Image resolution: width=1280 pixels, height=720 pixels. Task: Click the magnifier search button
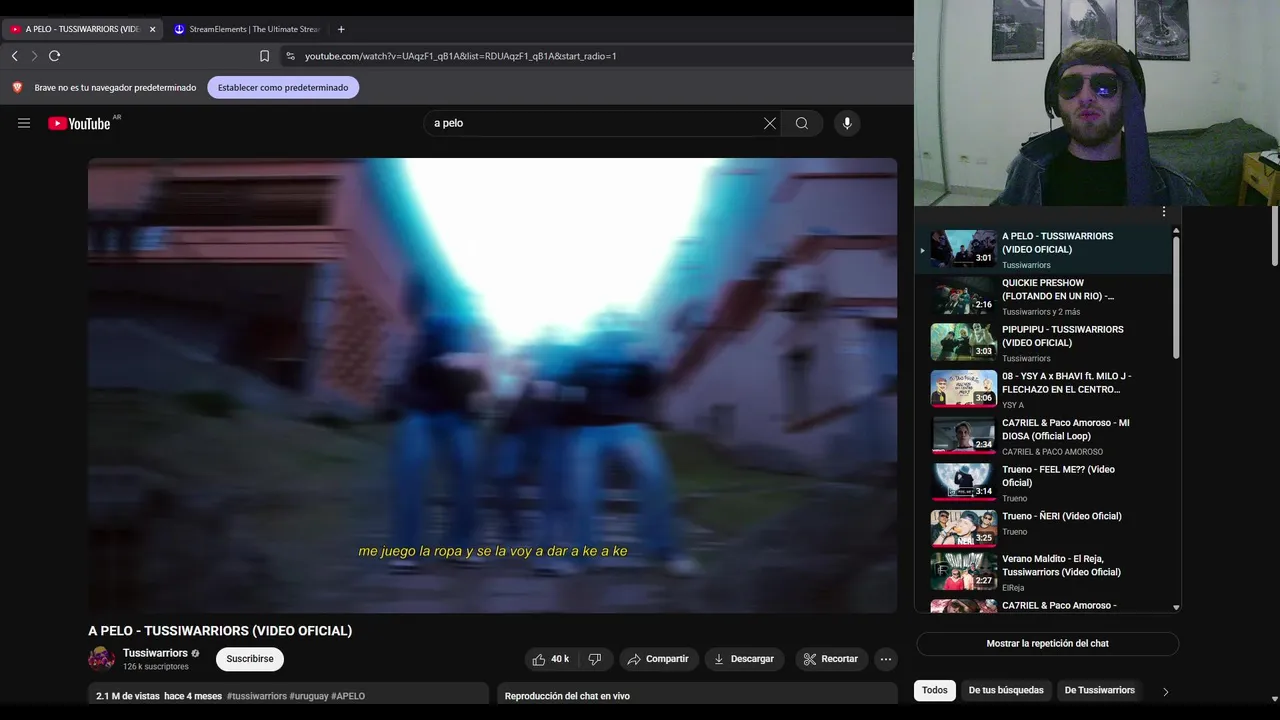coord(802,123)
